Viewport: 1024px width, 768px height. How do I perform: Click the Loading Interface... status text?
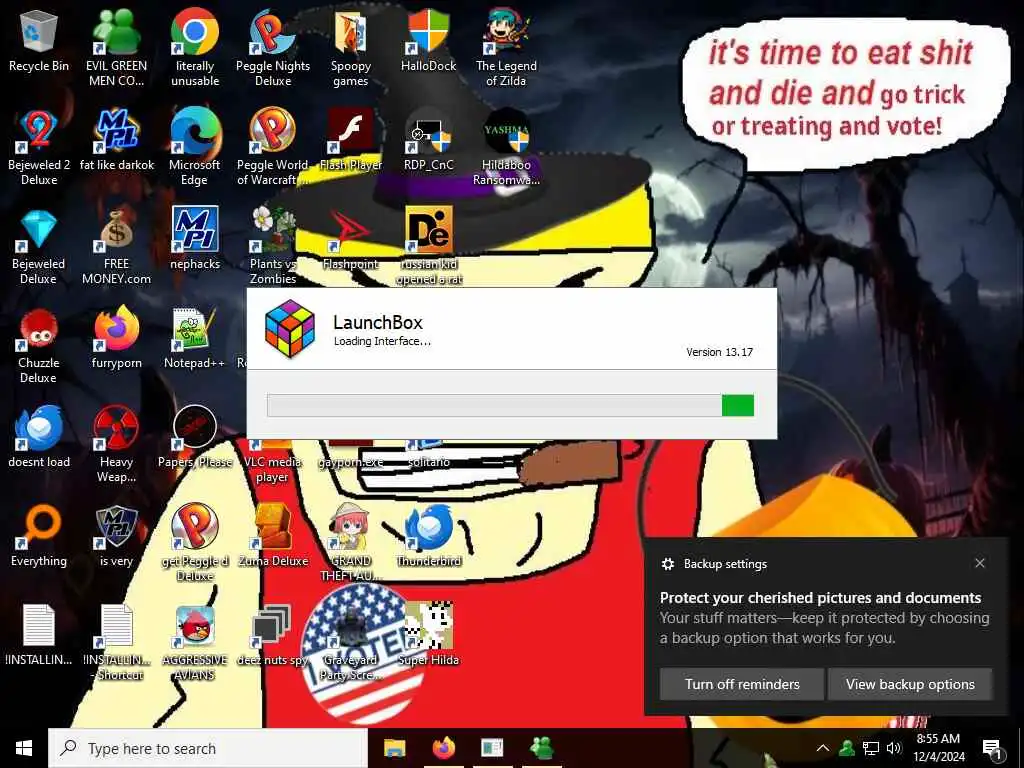tap(382, 341)
